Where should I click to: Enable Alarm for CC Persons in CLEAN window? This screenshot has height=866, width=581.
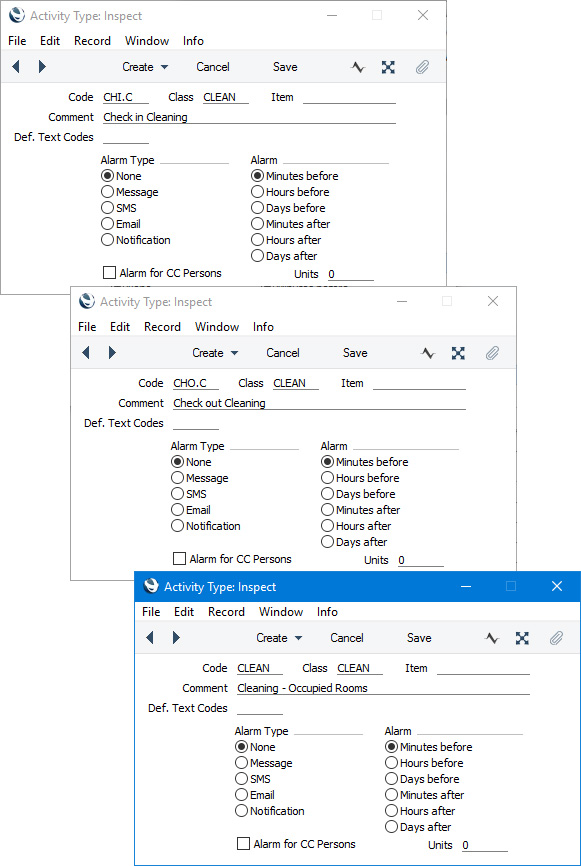tap(243, 844)
